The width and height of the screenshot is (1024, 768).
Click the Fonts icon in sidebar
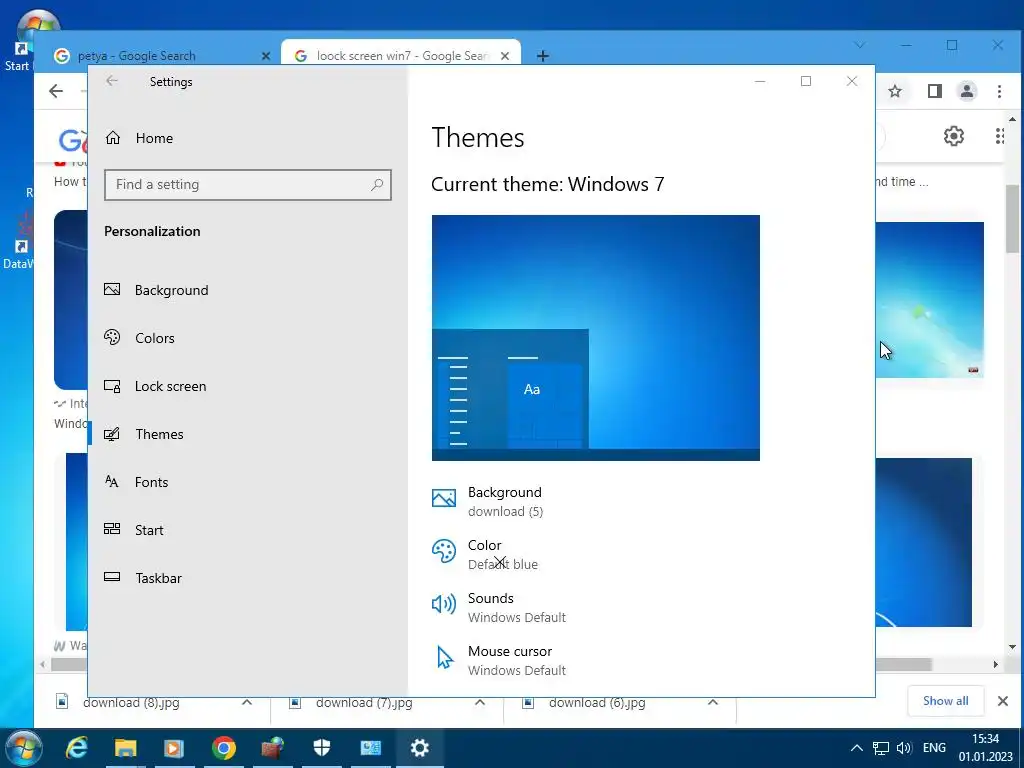tap(112, 481)
